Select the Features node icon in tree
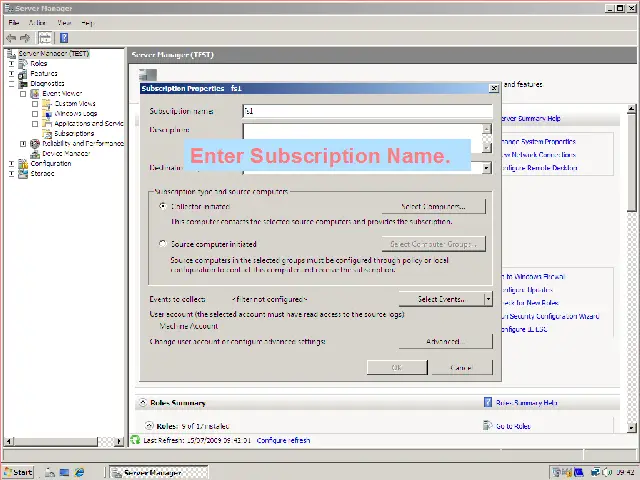 (23, 73)
